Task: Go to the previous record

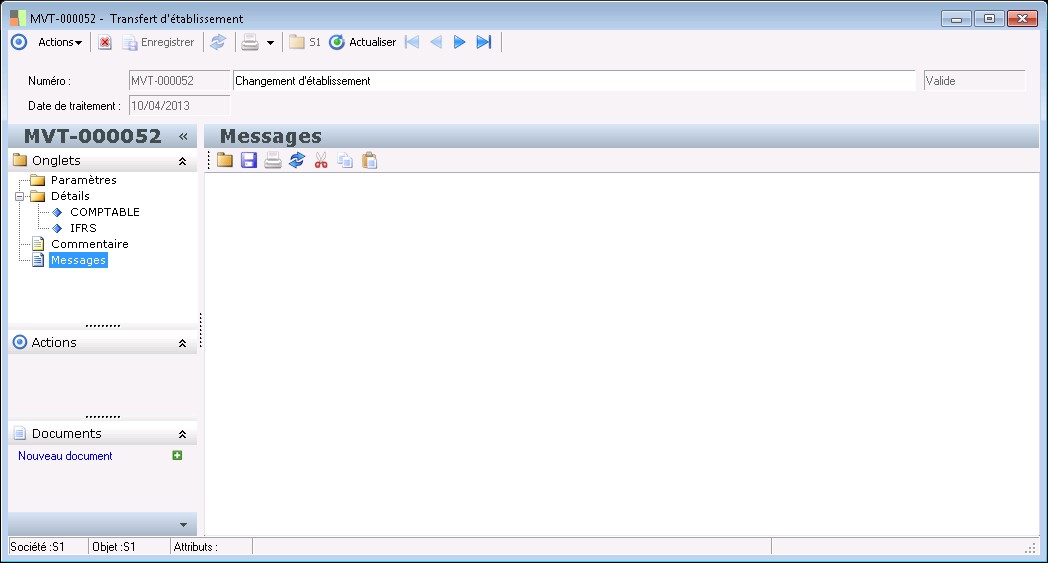Action: click(x=436, y=42)
